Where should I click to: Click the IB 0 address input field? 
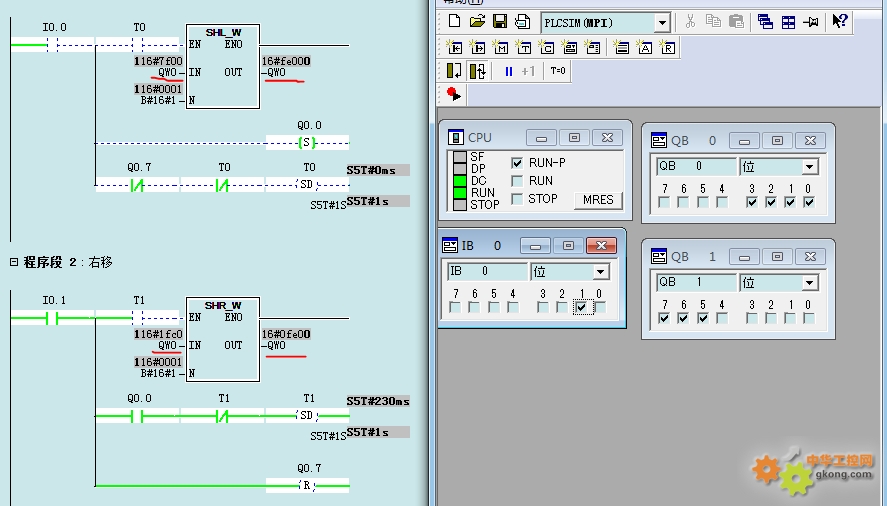point(487,272)
